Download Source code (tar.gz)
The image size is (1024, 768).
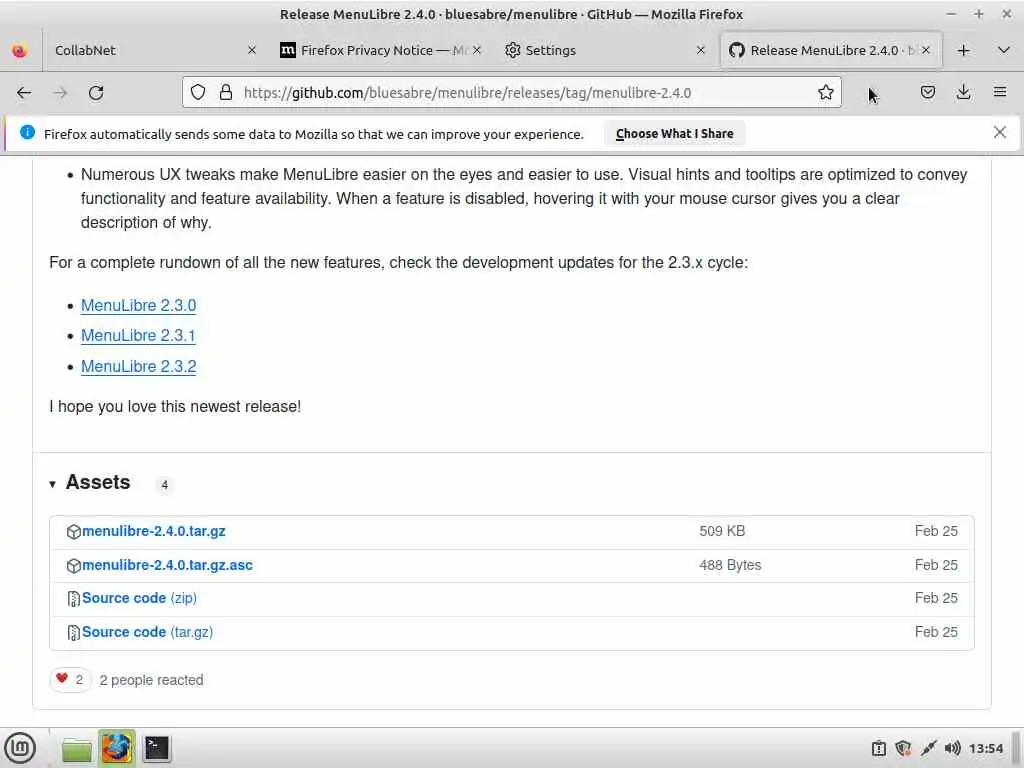pos(148,632)
